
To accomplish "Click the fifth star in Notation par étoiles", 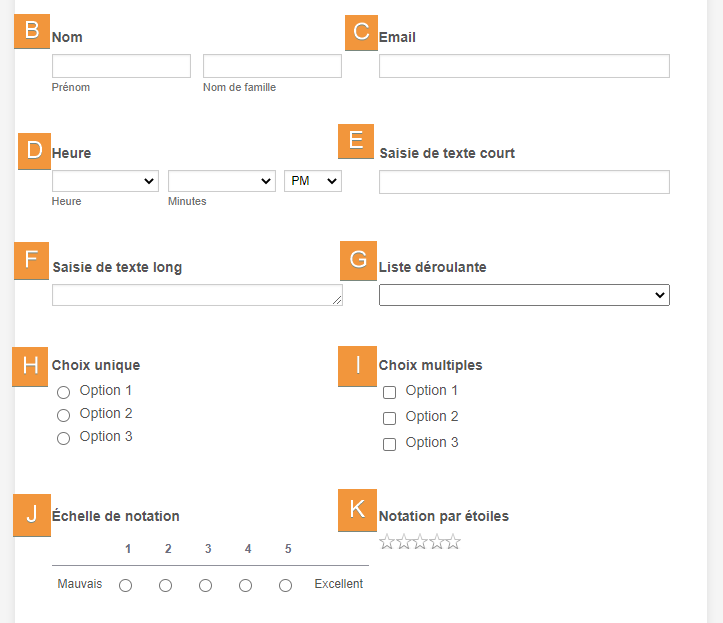I will point(453,542).
